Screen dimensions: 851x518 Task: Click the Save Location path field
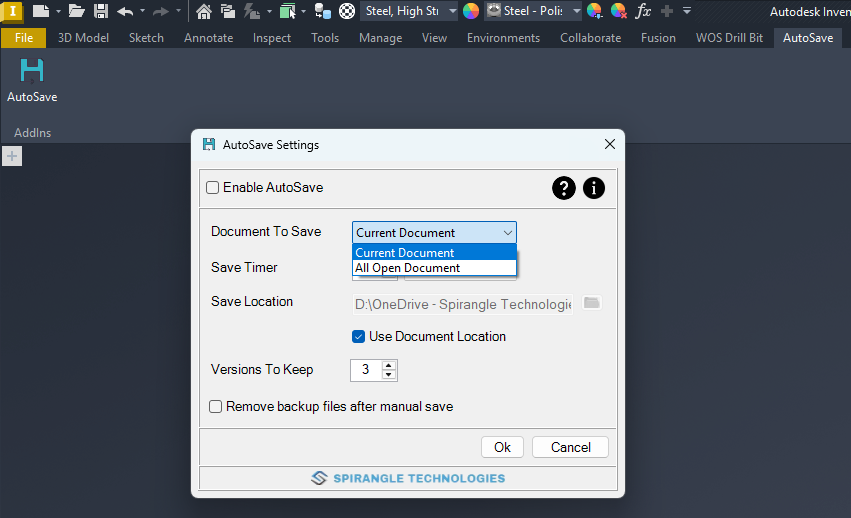463,304
